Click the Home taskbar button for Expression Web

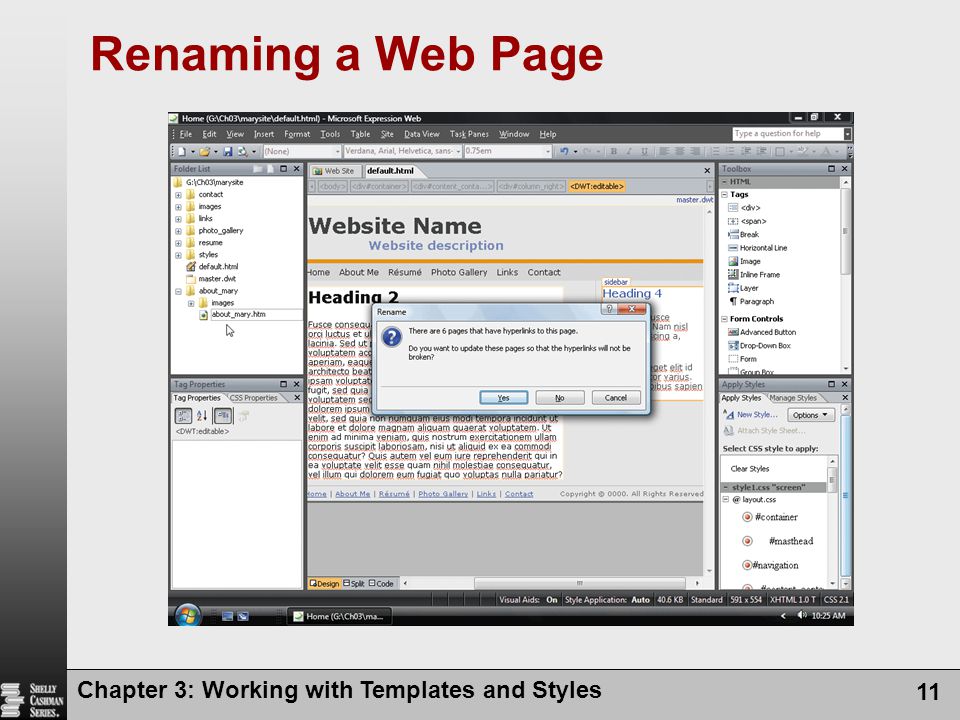click(x=339, y=616)
